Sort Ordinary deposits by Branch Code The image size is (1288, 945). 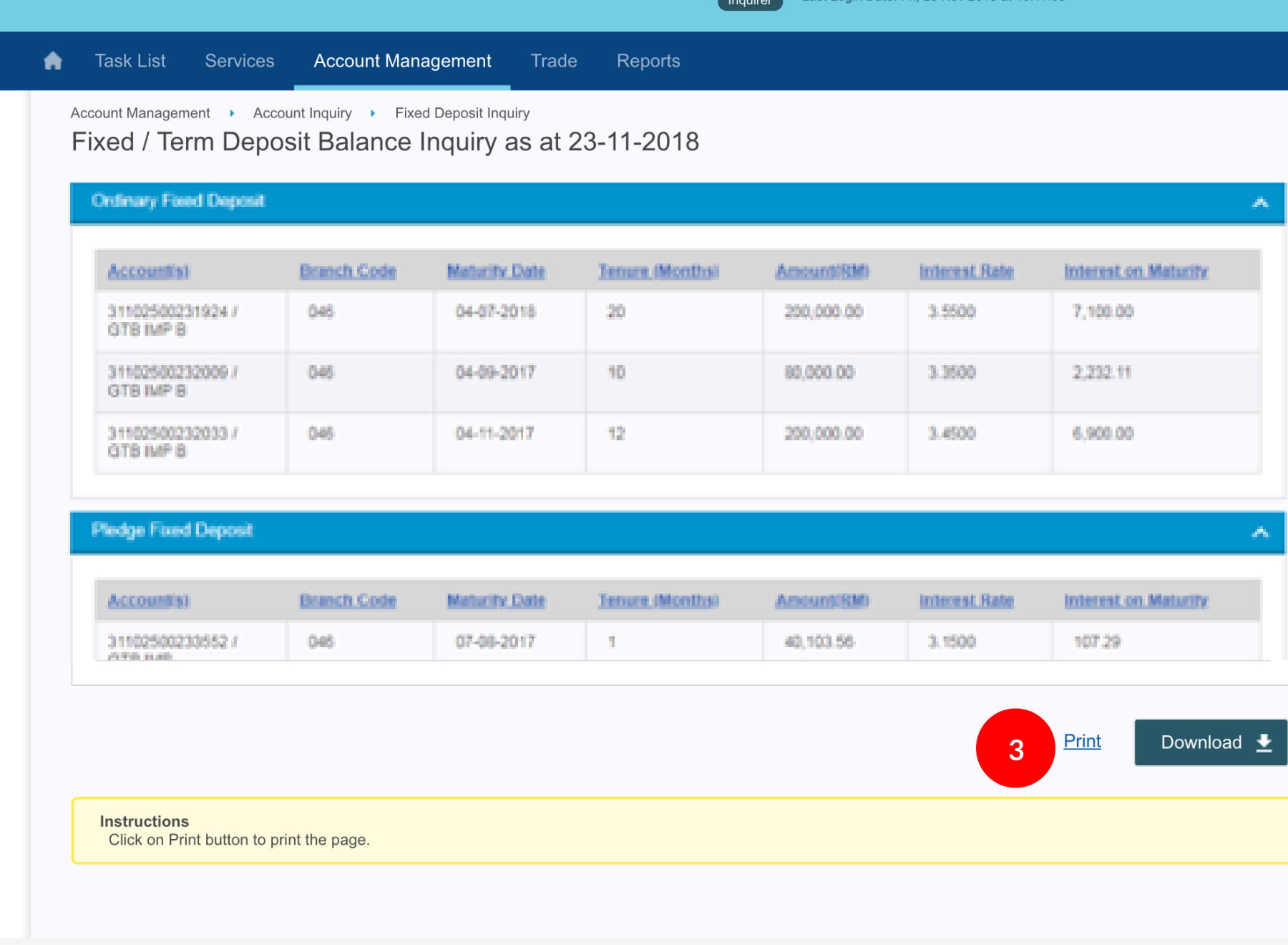coord(348,271)
